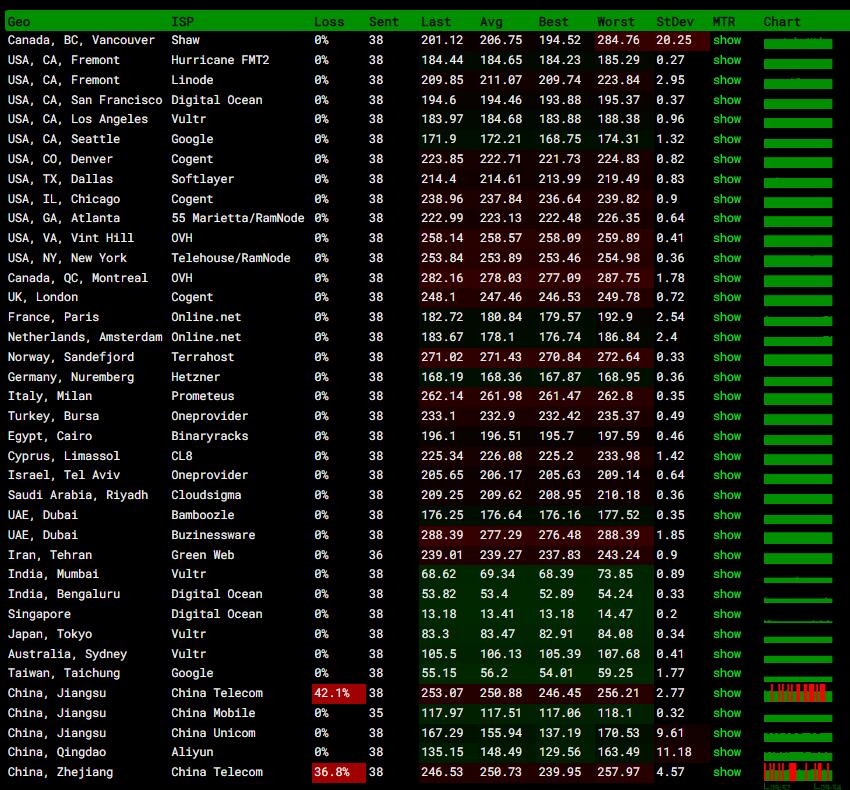
Task: Click 'Buzinessware' ISP cell
Action: [x=213, y=535]
